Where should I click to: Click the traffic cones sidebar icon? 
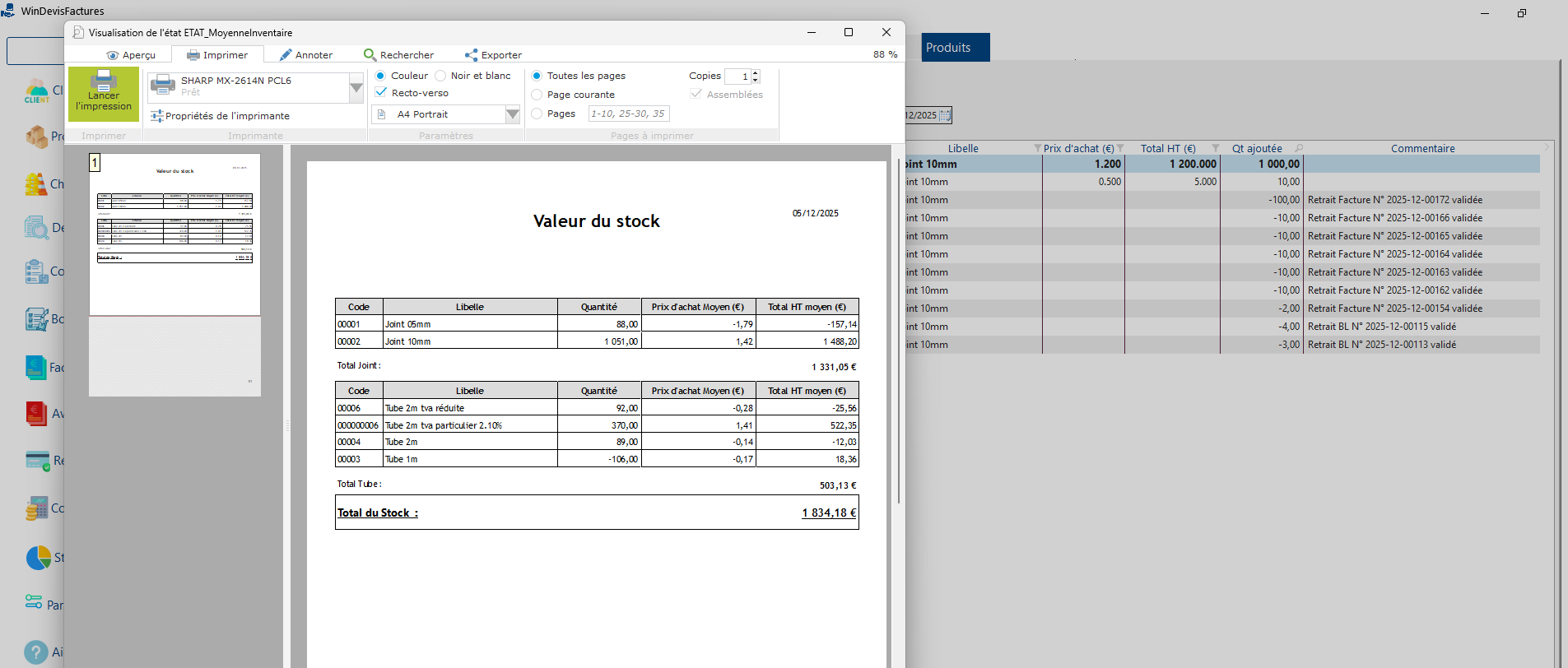[36, 184]
